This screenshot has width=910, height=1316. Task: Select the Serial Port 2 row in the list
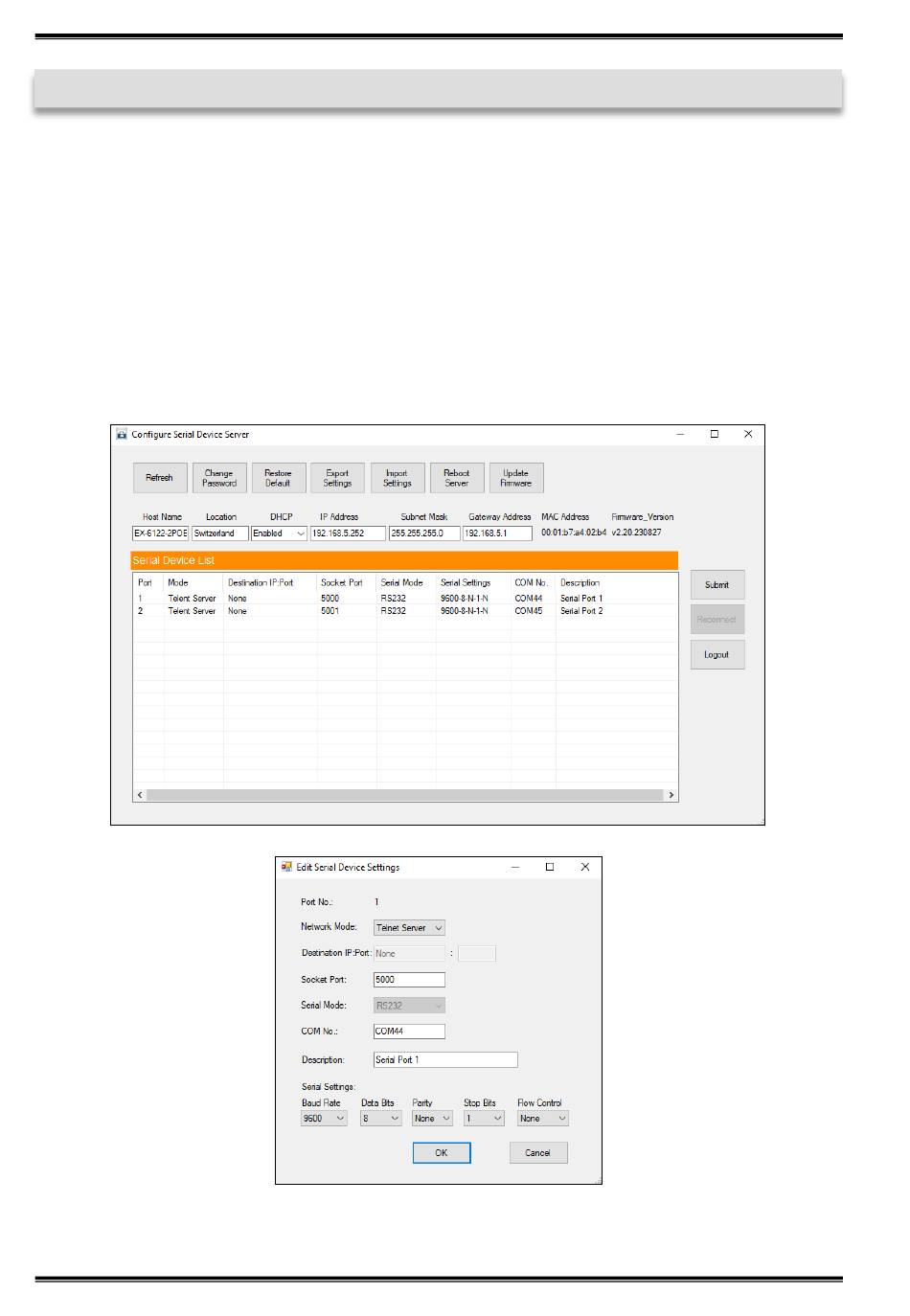[383, 611]
